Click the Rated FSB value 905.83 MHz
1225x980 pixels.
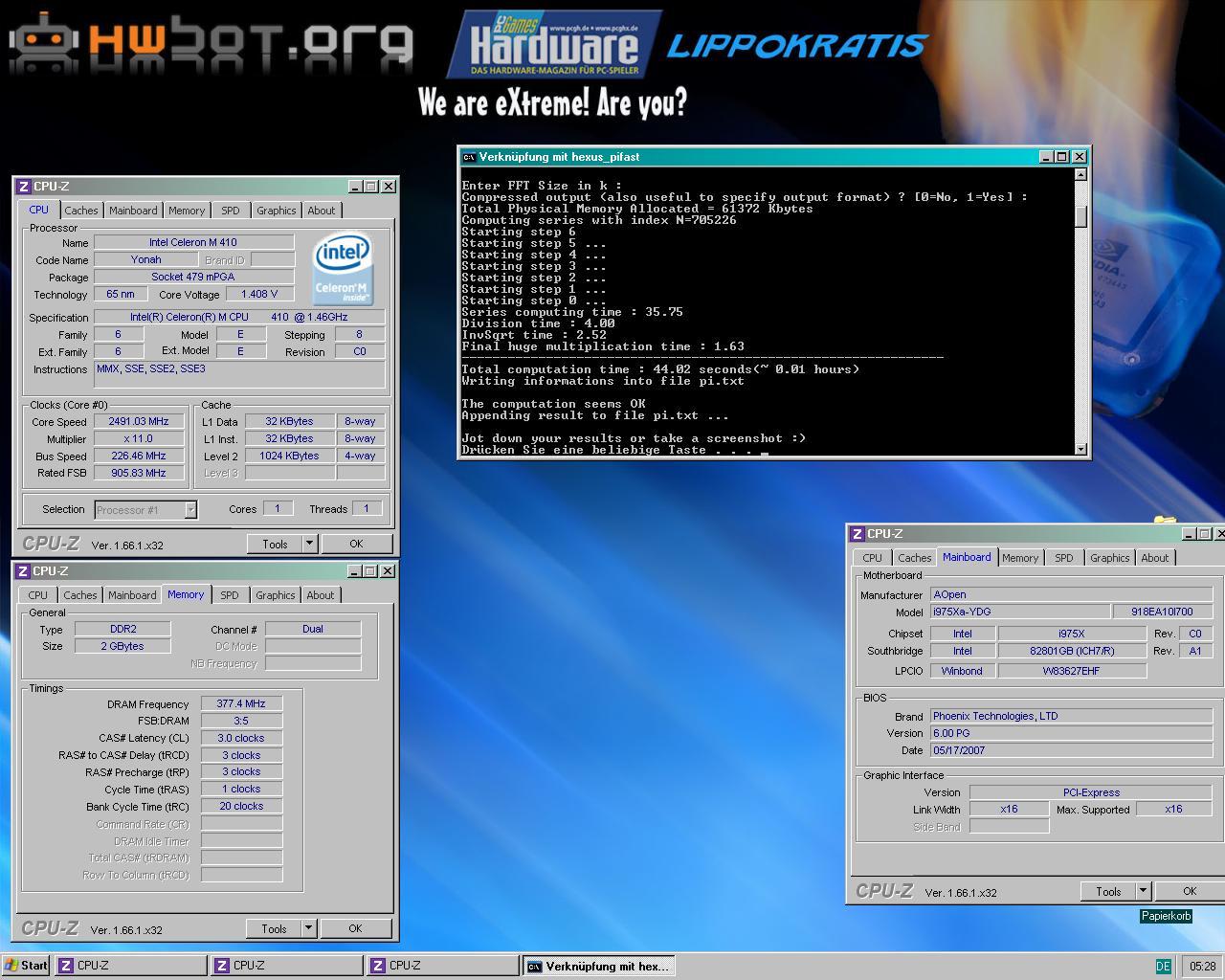pyautogui.click(x=139, y=474)
